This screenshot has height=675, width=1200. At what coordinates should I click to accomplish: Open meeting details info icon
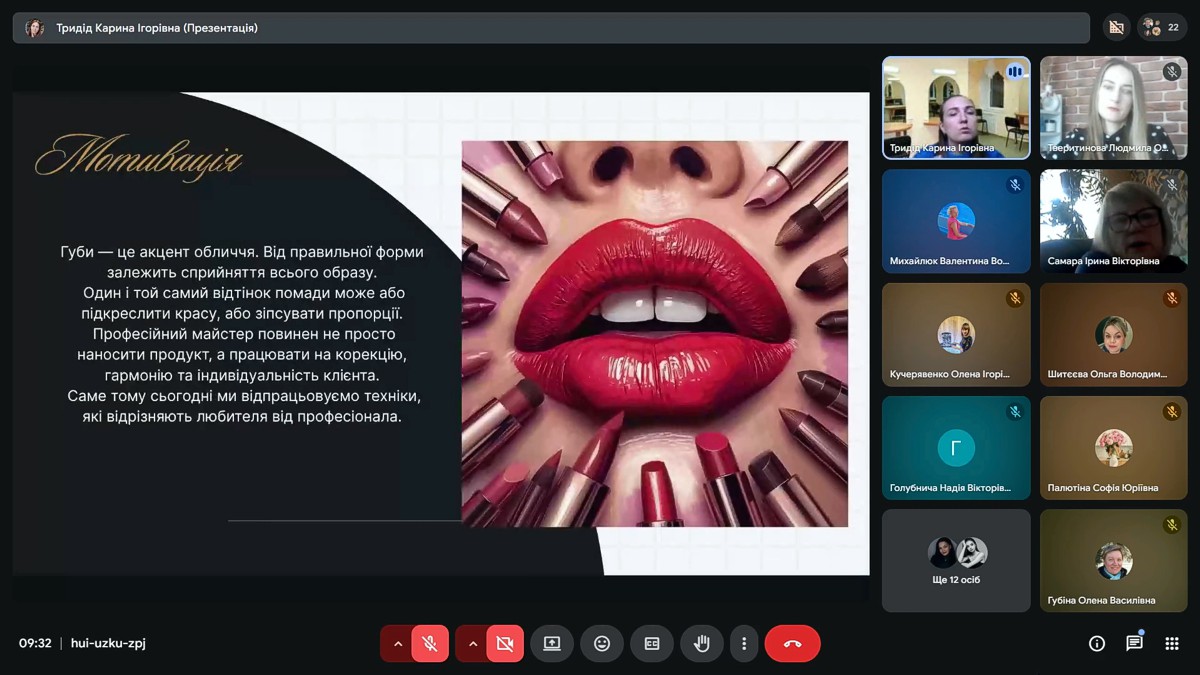(x=1097, y=644)
